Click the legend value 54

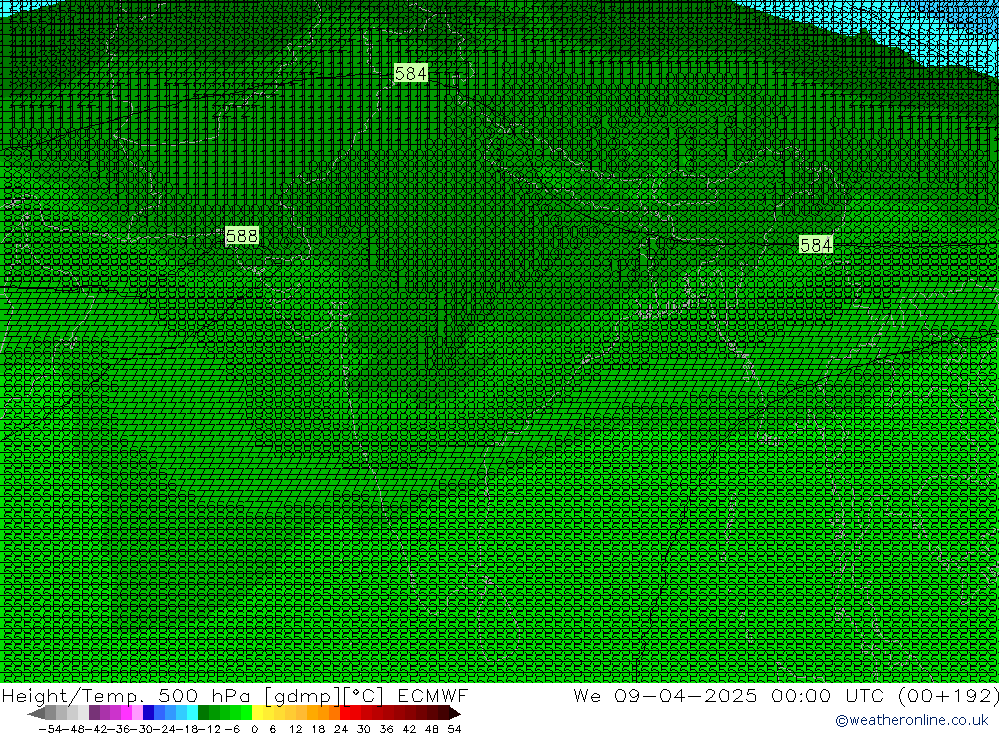454,729
